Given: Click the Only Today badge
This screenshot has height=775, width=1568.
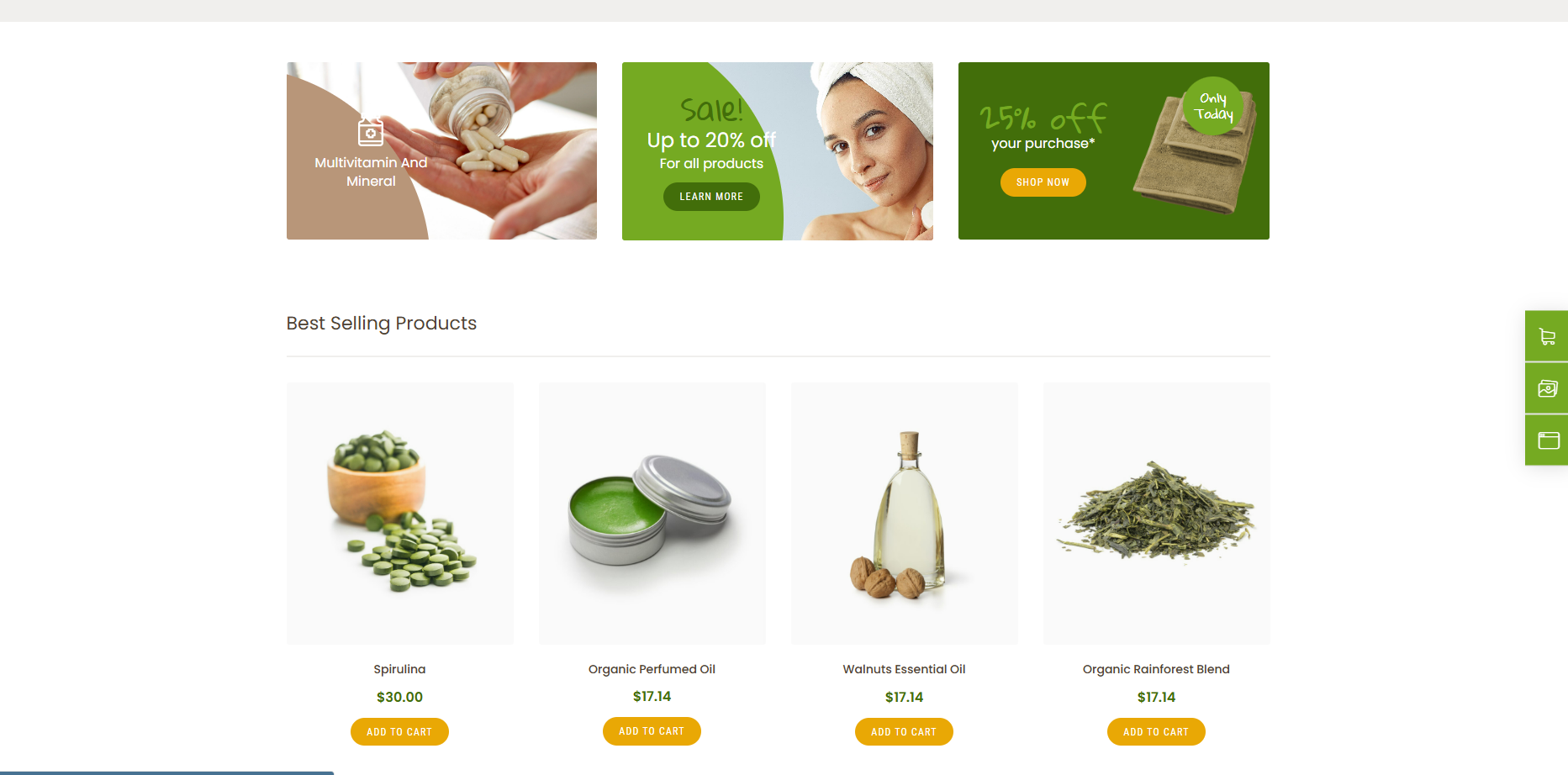Looking at the screenshot, I should (x=1213, y=106).
